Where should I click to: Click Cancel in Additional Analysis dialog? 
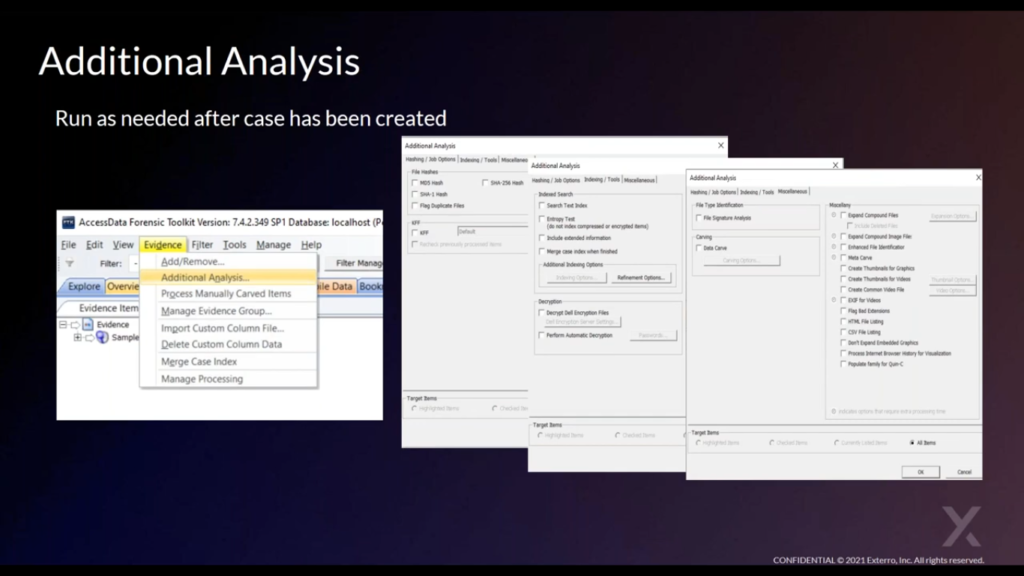[964, 472]
